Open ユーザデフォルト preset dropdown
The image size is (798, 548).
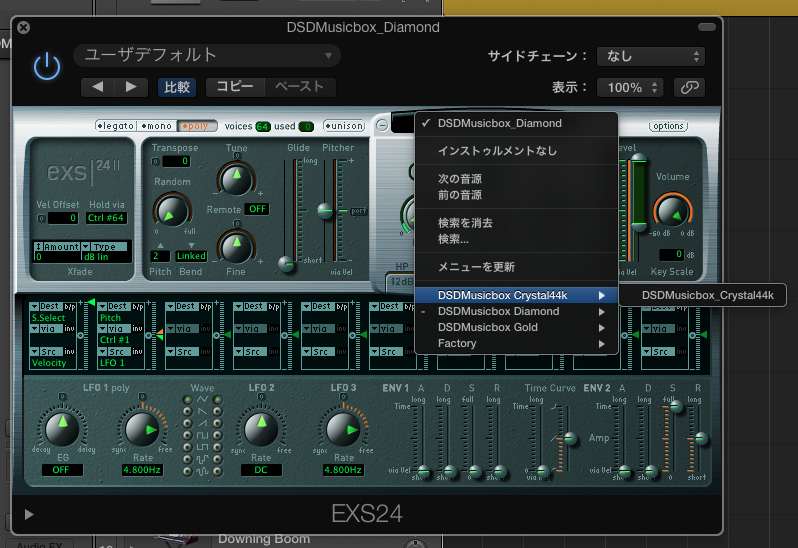207,55
